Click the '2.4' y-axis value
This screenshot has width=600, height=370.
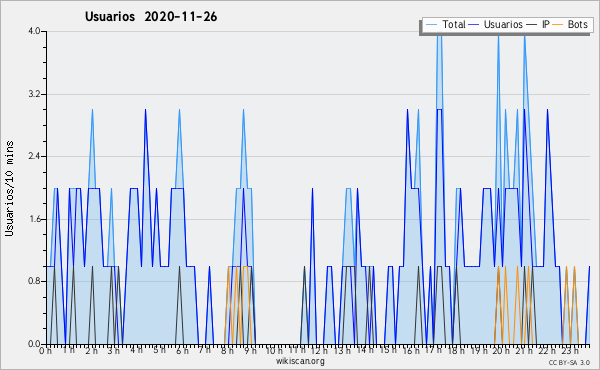click(x=34, y=156)
